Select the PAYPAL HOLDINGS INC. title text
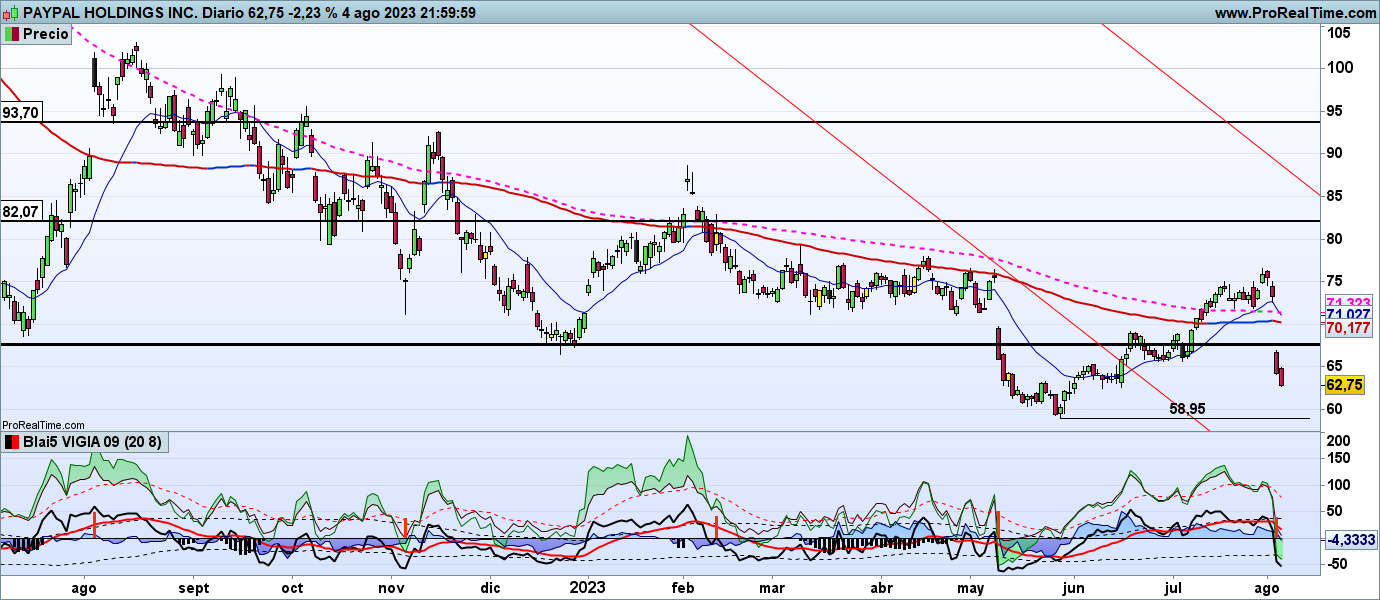Screen dimensions: 1380x600 coord(110,13)
